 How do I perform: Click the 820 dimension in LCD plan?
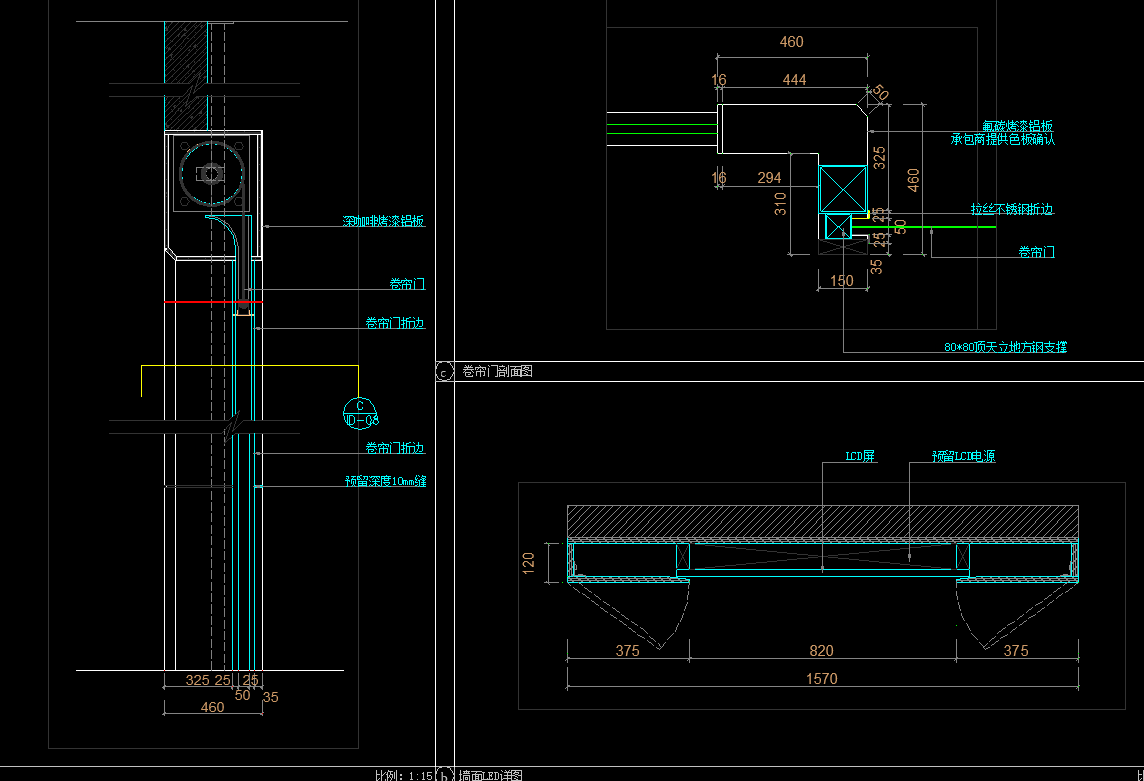pos(821,651)
